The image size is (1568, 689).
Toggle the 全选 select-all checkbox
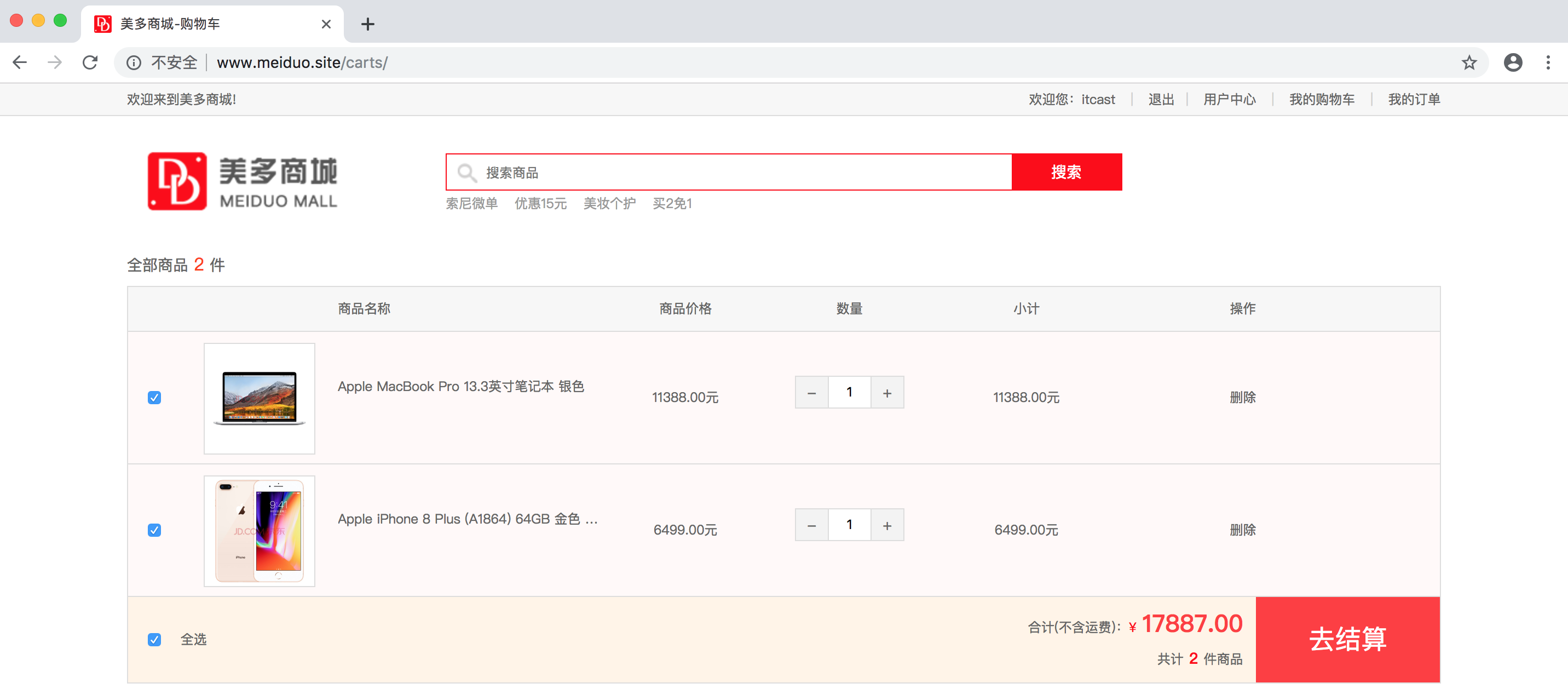coord(154,640)
